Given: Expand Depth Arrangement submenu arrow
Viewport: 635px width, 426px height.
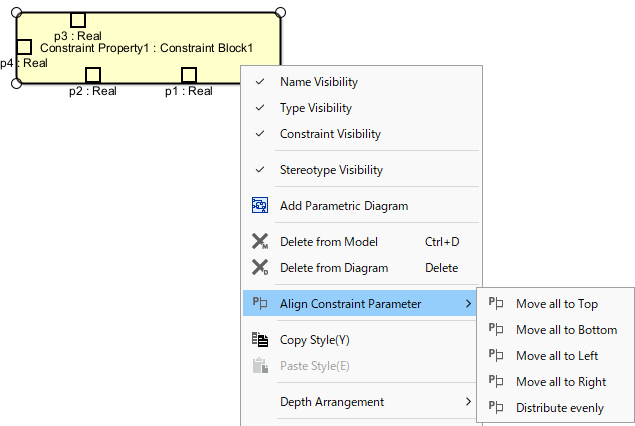Looking at the screenshot, I should point(468,401).
